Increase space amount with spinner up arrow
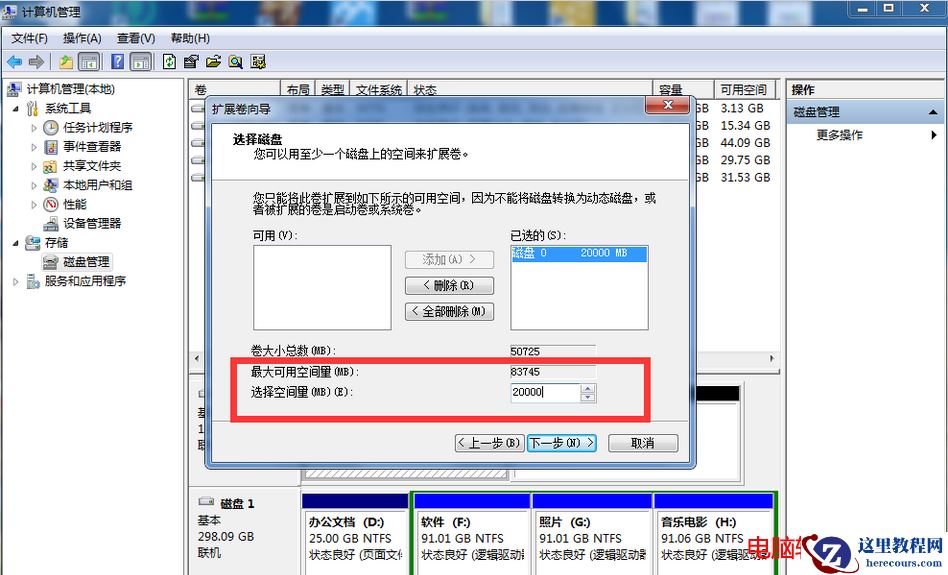Screen dimensions: 948x575 coord(588,388)
